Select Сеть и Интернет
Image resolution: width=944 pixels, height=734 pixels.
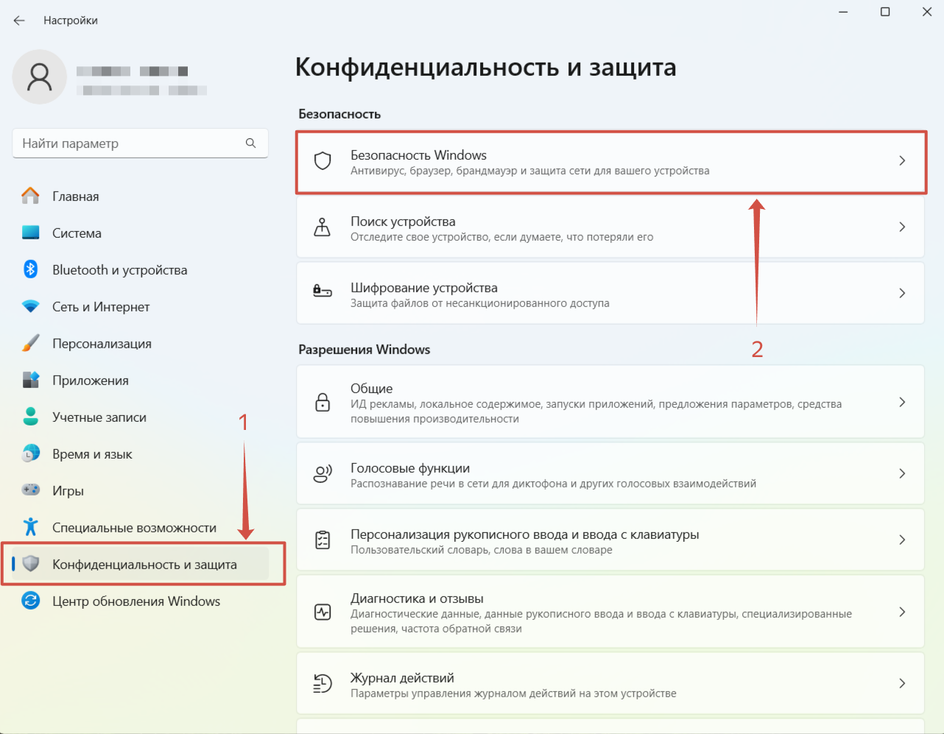coord(140,306)
